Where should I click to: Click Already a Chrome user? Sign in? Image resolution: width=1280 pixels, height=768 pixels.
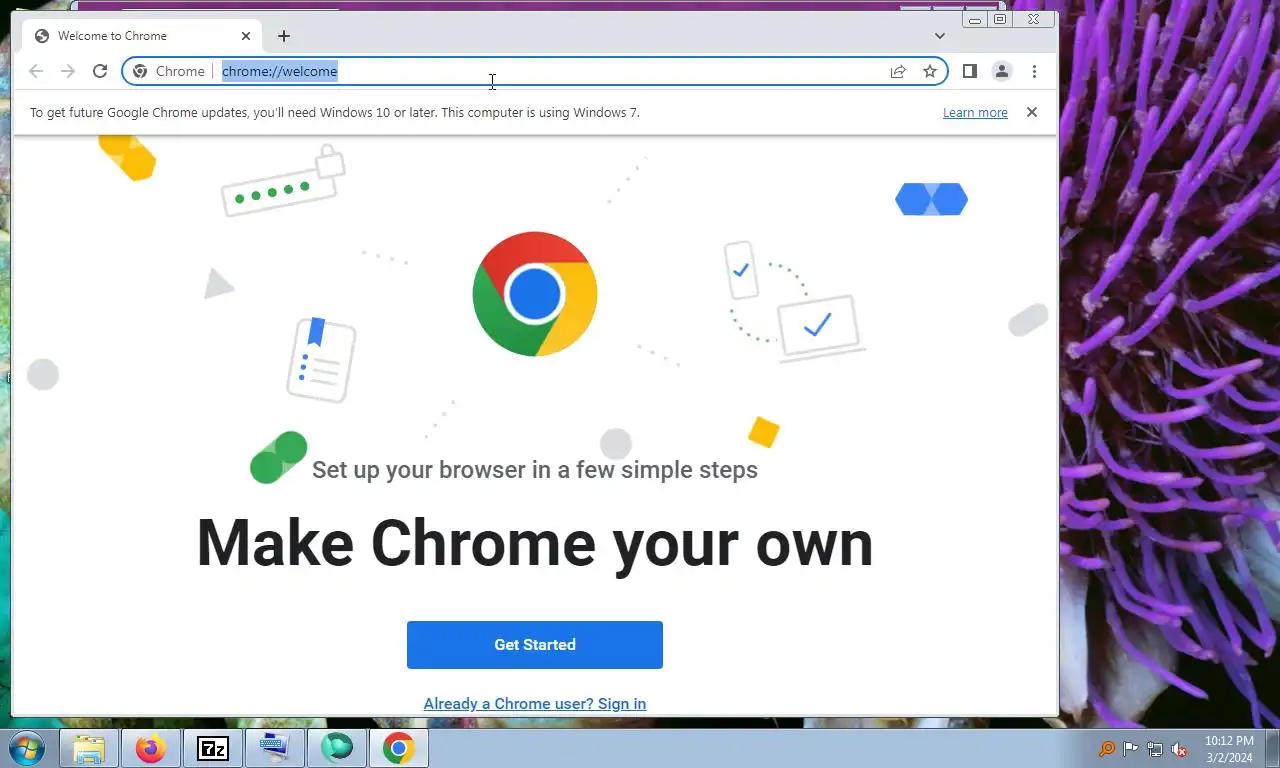tap(535, 704)
